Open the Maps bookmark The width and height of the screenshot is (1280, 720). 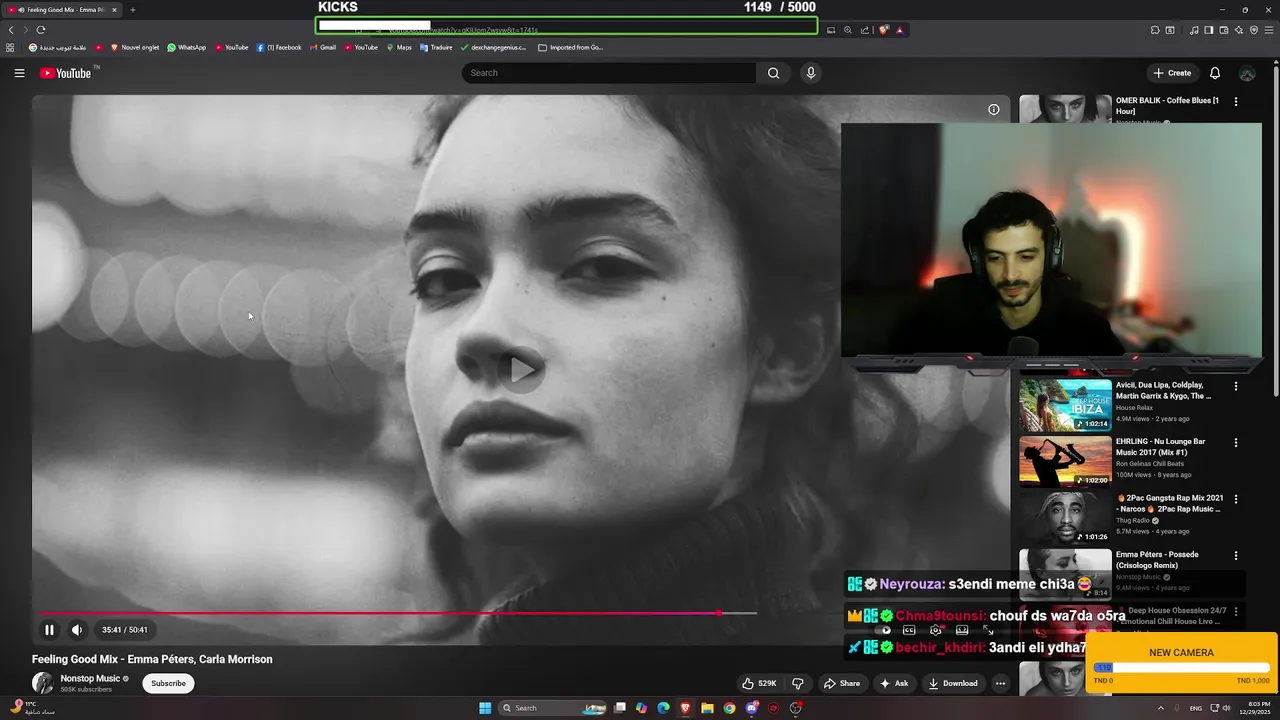point(398,47)
